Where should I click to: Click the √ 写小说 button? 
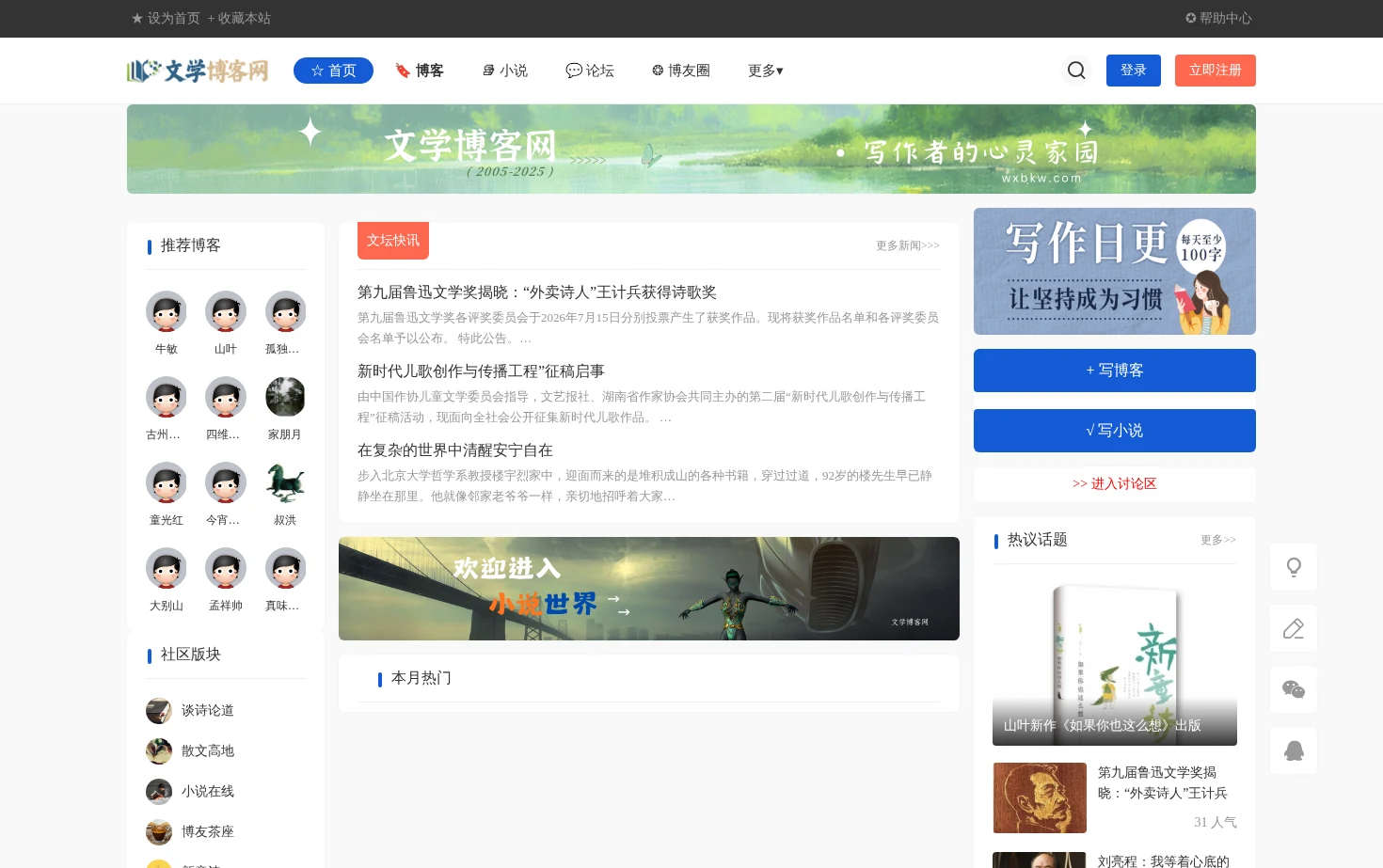click(1115, 431)
